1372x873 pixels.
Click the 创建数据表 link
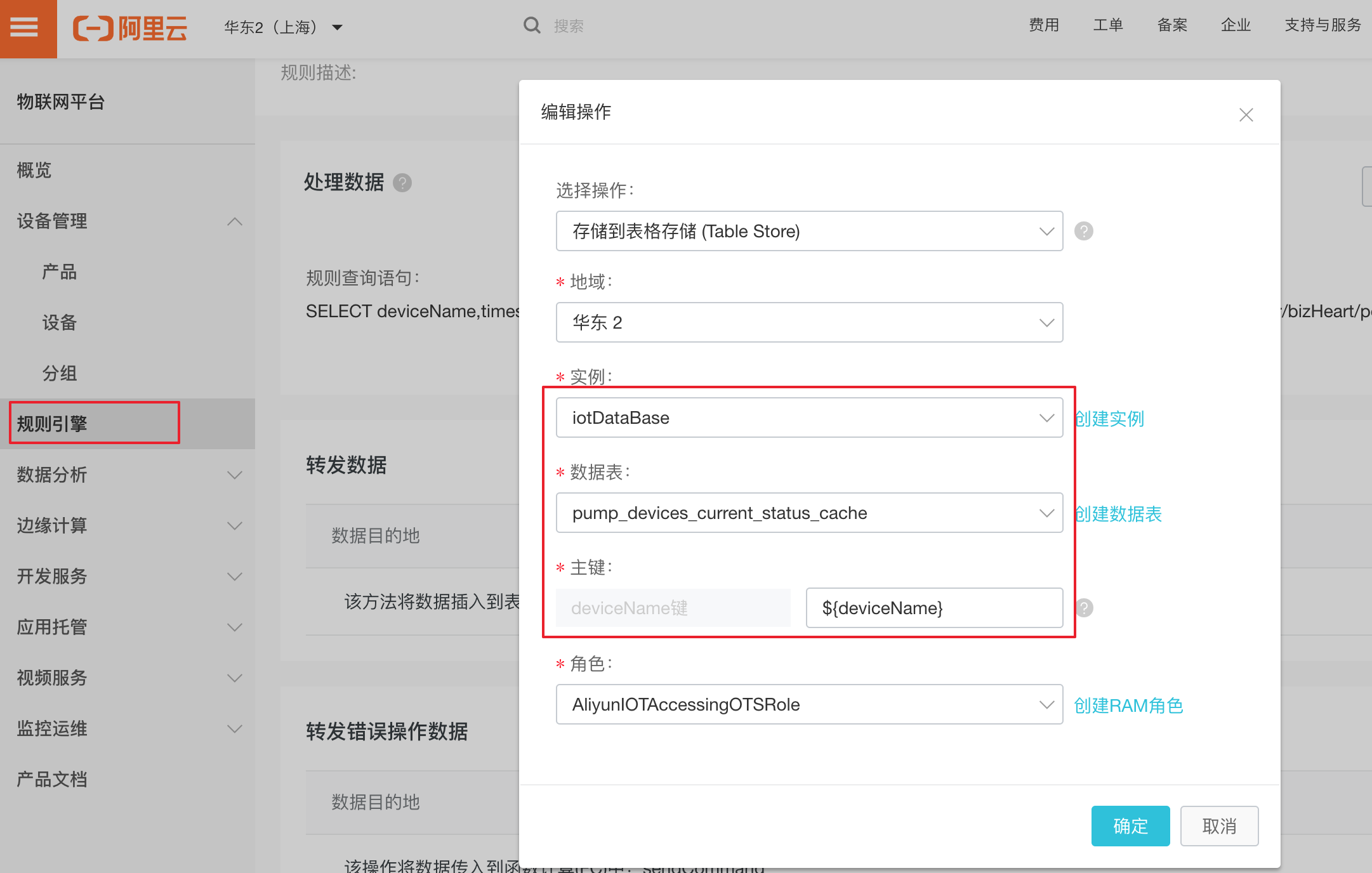[1118, 514]
